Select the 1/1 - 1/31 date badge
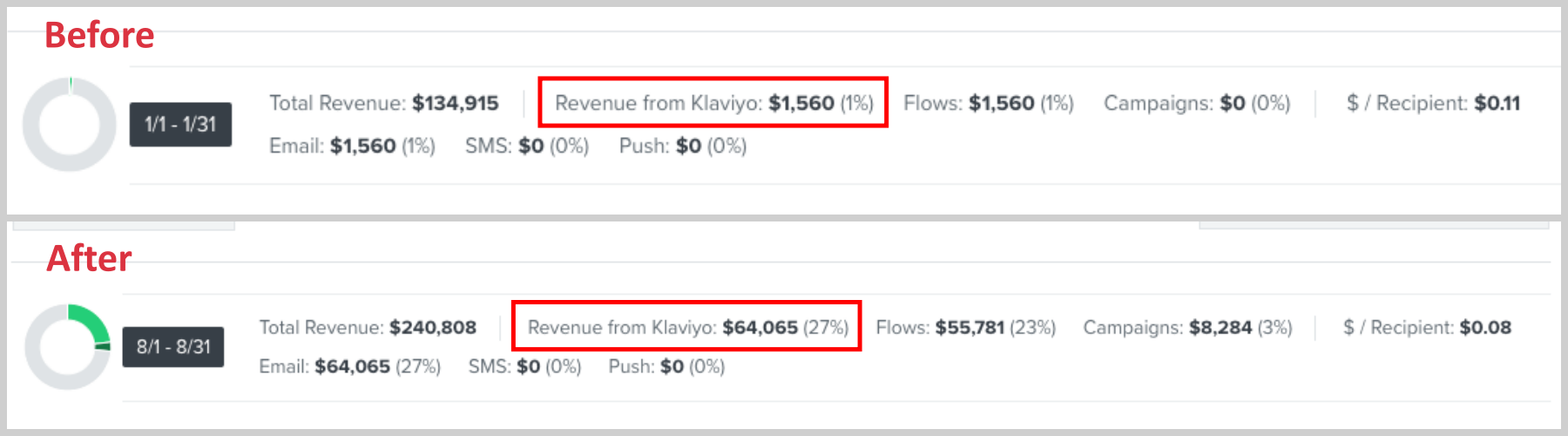1568x436 pixels. (x=180, y=124)
